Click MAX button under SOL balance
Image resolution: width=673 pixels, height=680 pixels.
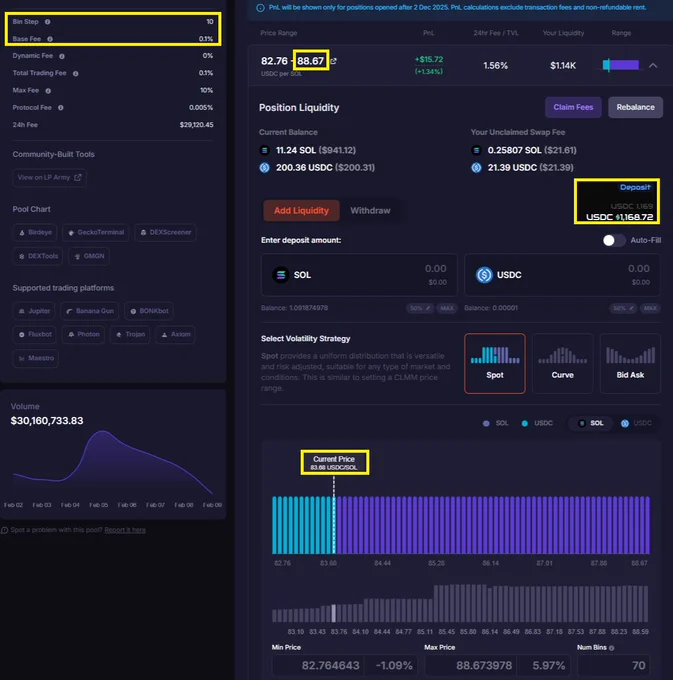point(447,308)
